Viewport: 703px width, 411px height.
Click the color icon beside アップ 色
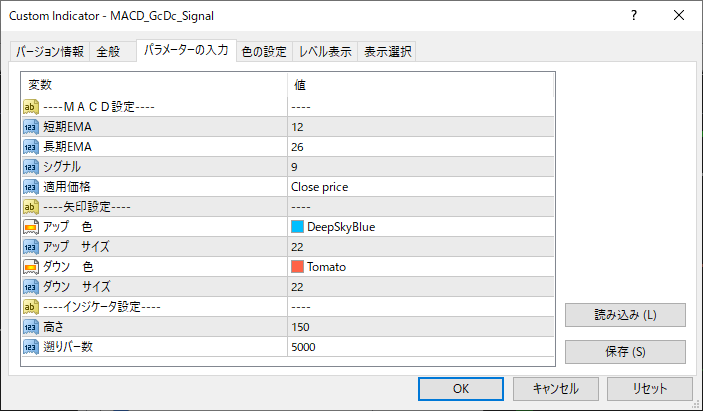[x=30, y=227]
